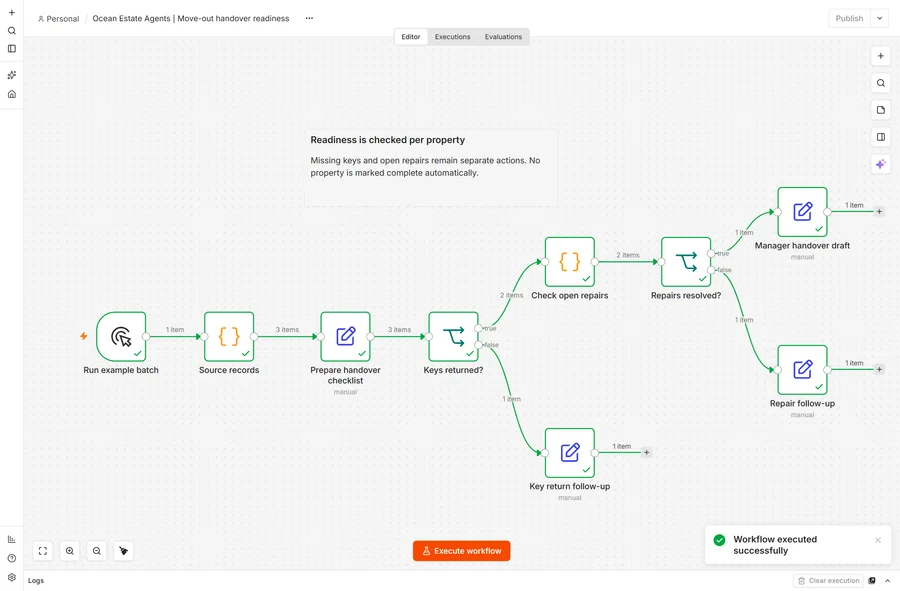Zoom in on the workflow canvas
The image size is (900, 591).
[69, 551]
